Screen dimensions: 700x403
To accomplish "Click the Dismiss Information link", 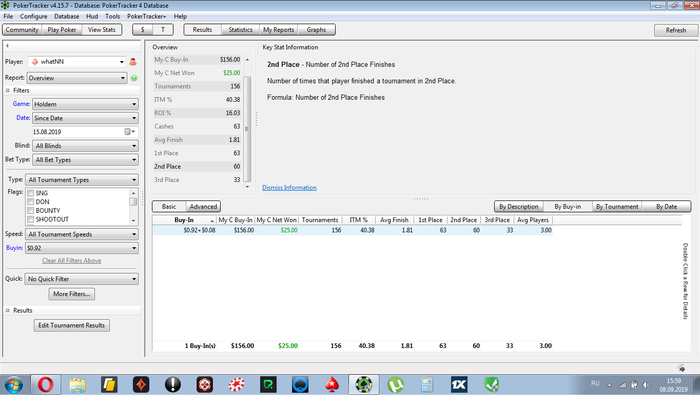I will [289, 187].
